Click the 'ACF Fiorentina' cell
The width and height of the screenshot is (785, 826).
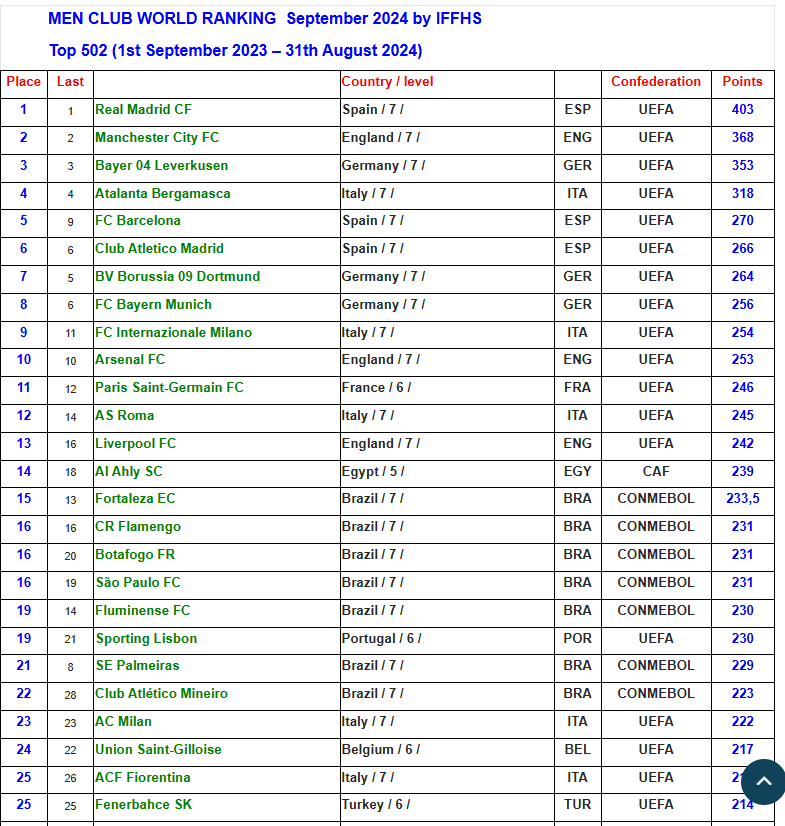point(217,778)
